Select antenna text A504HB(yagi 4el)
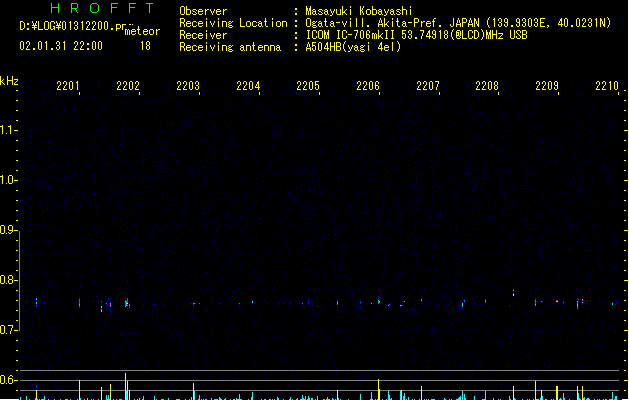The width and height of the screenshot is (629, 400). coord(353,47)
